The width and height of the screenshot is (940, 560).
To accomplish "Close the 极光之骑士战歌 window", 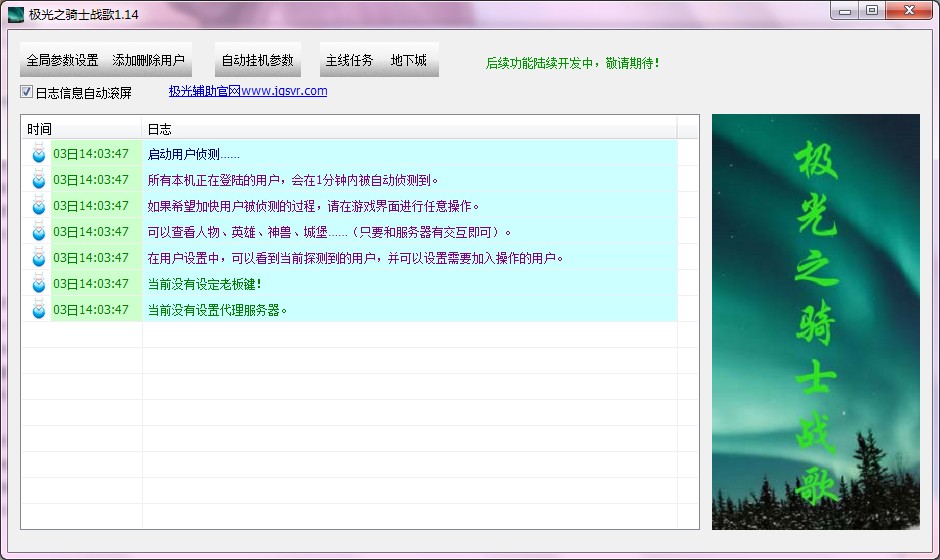I will pos(909,11).
